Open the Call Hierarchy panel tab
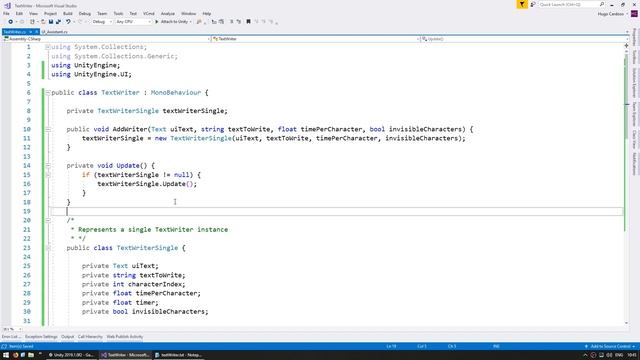Screen dimensions: 640x360 [x=90, y=337]
